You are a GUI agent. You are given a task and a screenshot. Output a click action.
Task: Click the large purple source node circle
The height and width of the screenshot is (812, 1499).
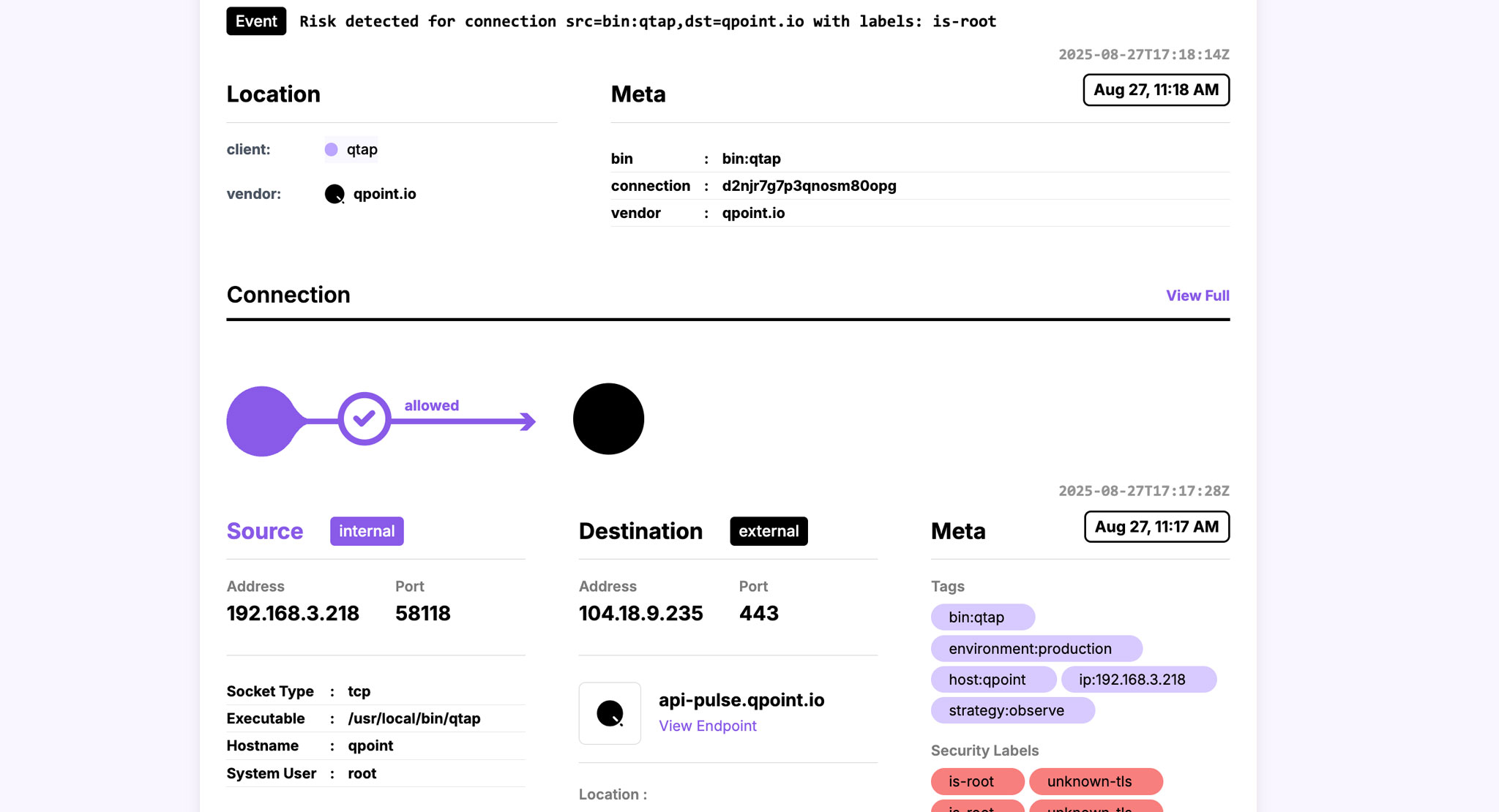[x=262, y=421]
